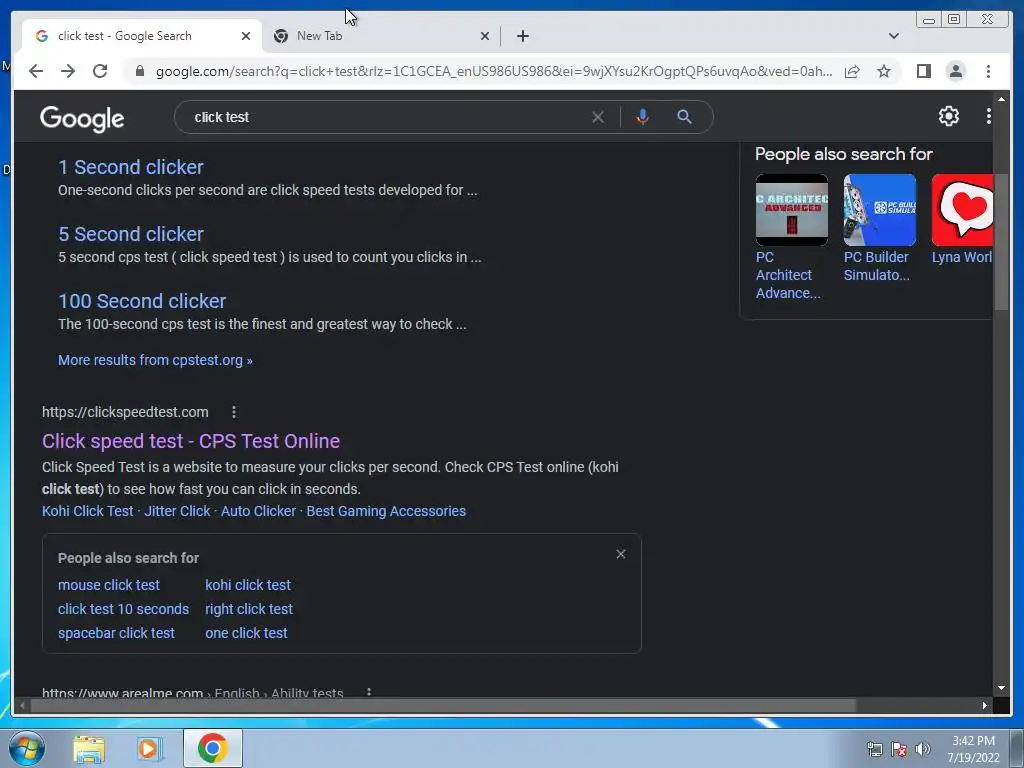Image resolution: width=1024 pixels, height=768 pixels.
Task: Click the Chrome taskbar icon
Action: pyautogui.click(x=213, y=748)
